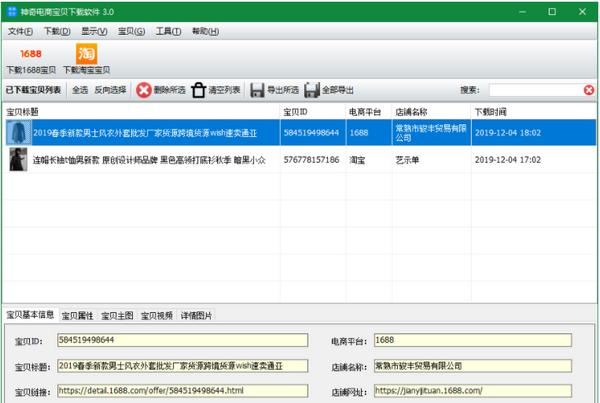Click the clear list trash icon
The image size is (600, 403).
(x=199, y=90)
